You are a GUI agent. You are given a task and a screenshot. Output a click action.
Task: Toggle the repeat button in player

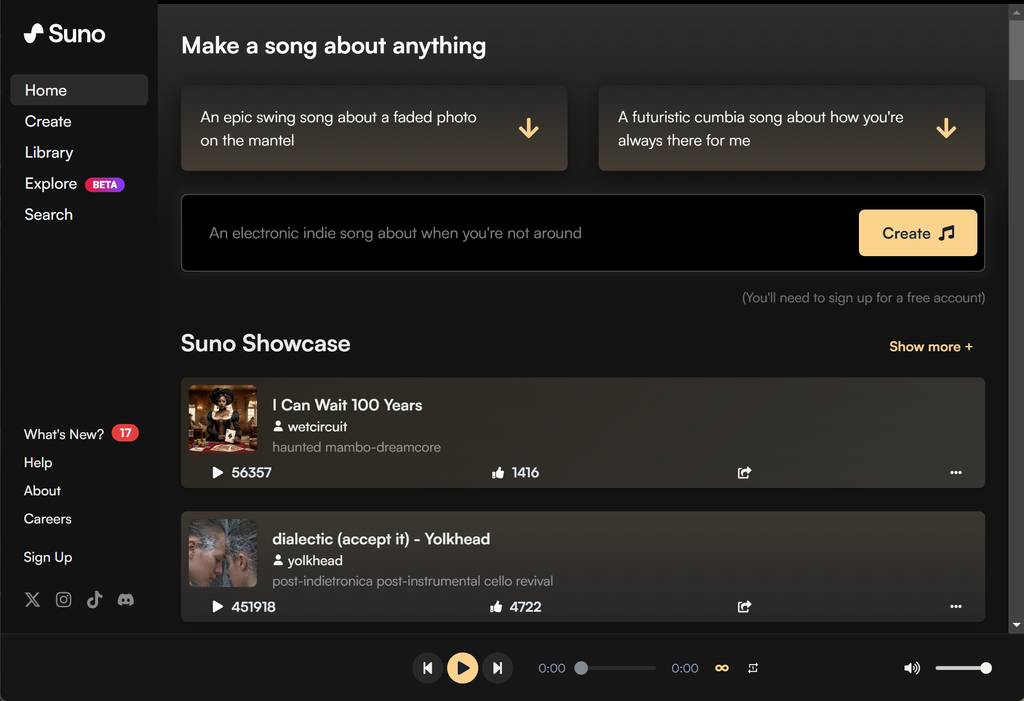pyautogui.click(x=753, y=668)
